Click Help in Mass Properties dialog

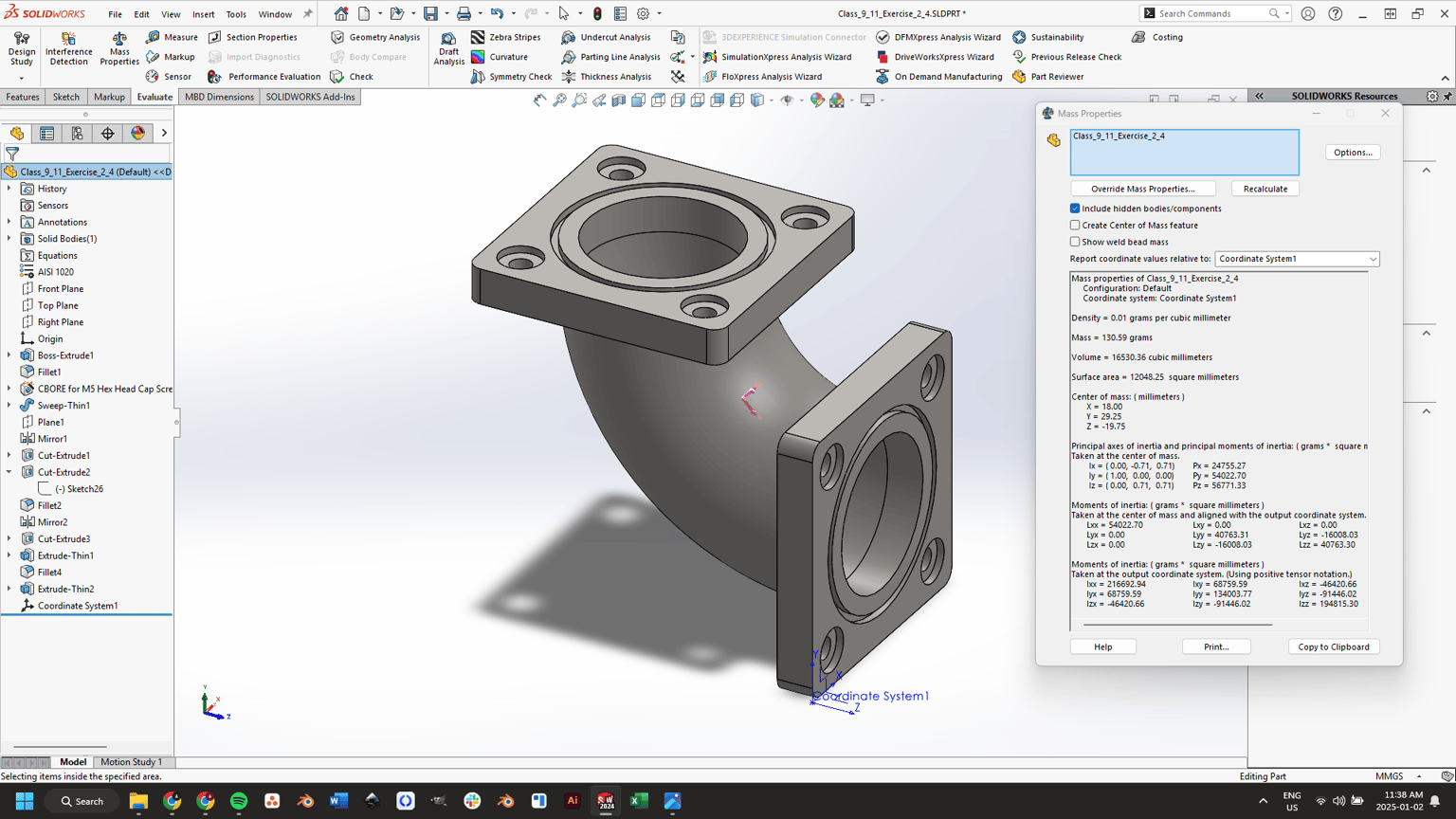tap(1102, 646)
